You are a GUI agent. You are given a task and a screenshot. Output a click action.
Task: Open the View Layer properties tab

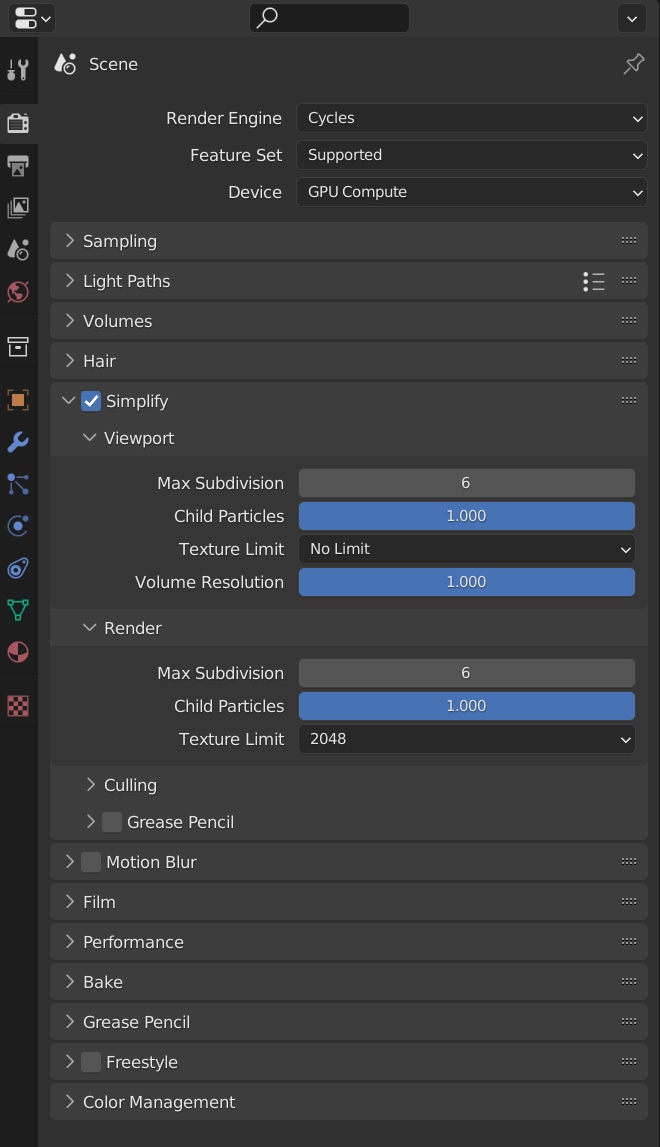point(18,208)
